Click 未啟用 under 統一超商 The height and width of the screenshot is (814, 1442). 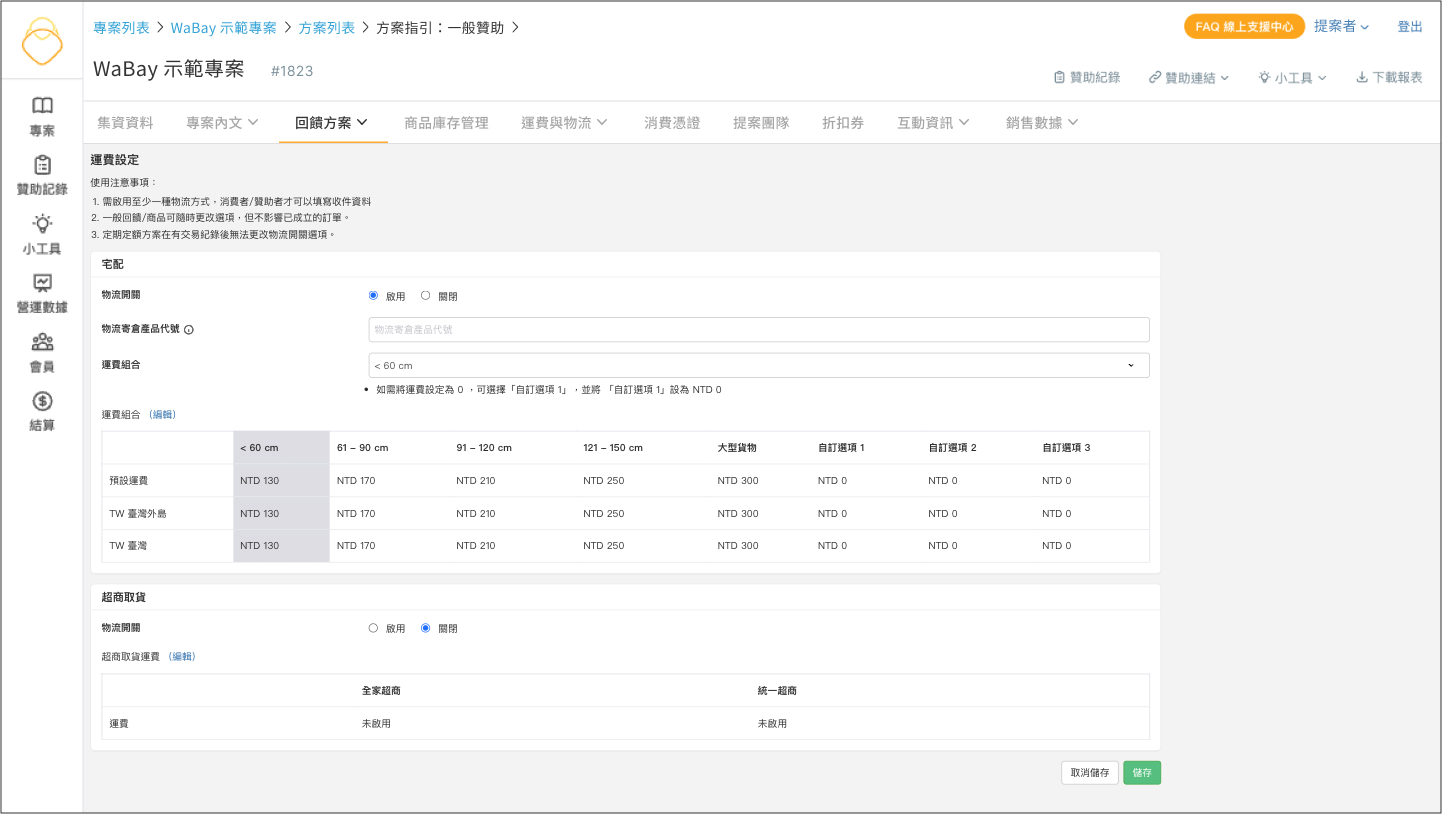coord(772,723)
